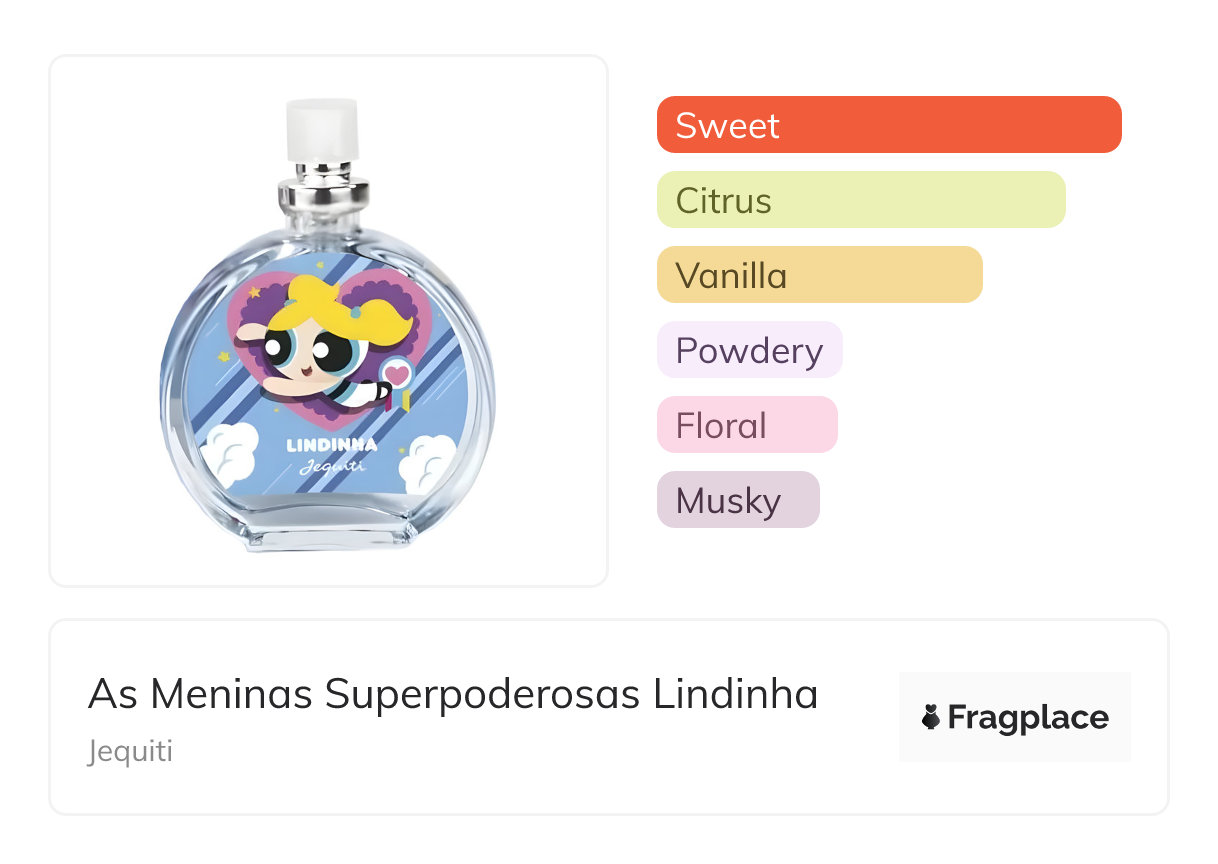Viewport: 1218px width, 864px height.
Task: Click the Fragplace logo icon
Action: click(x=931, y=717)
